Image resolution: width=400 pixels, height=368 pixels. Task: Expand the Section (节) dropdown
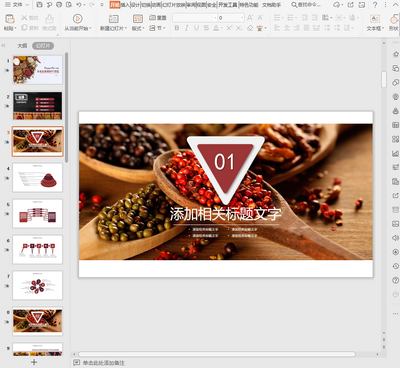[x=164, y=28]
